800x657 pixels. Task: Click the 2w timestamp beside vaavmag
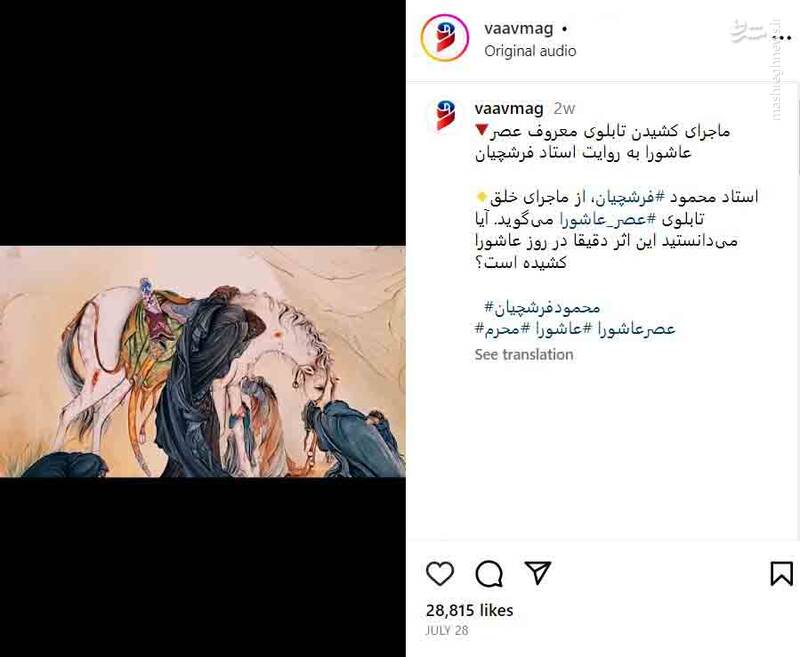[x=564, y=109]
